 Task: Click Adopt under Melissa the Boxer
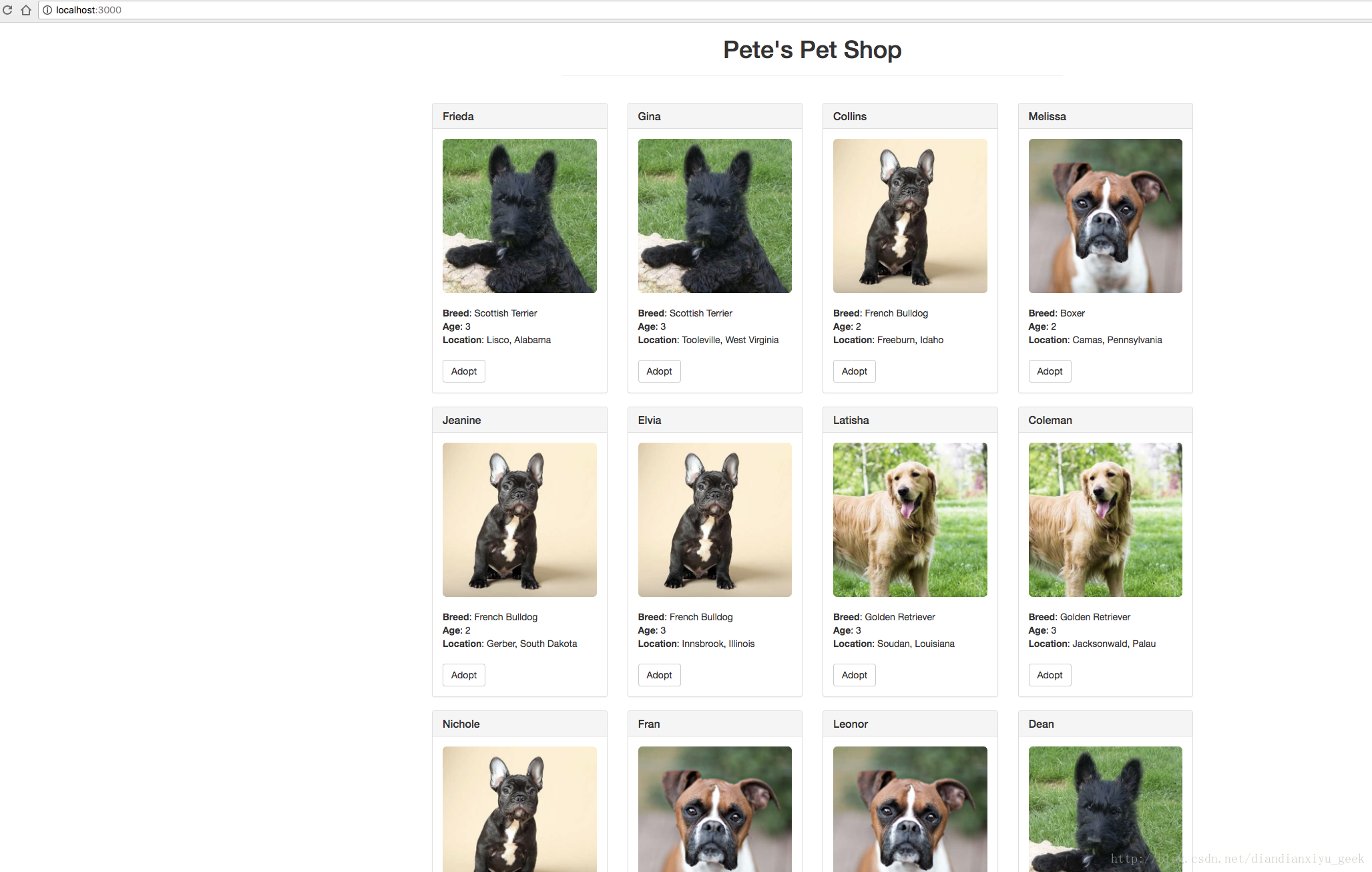click(1050, 371)
